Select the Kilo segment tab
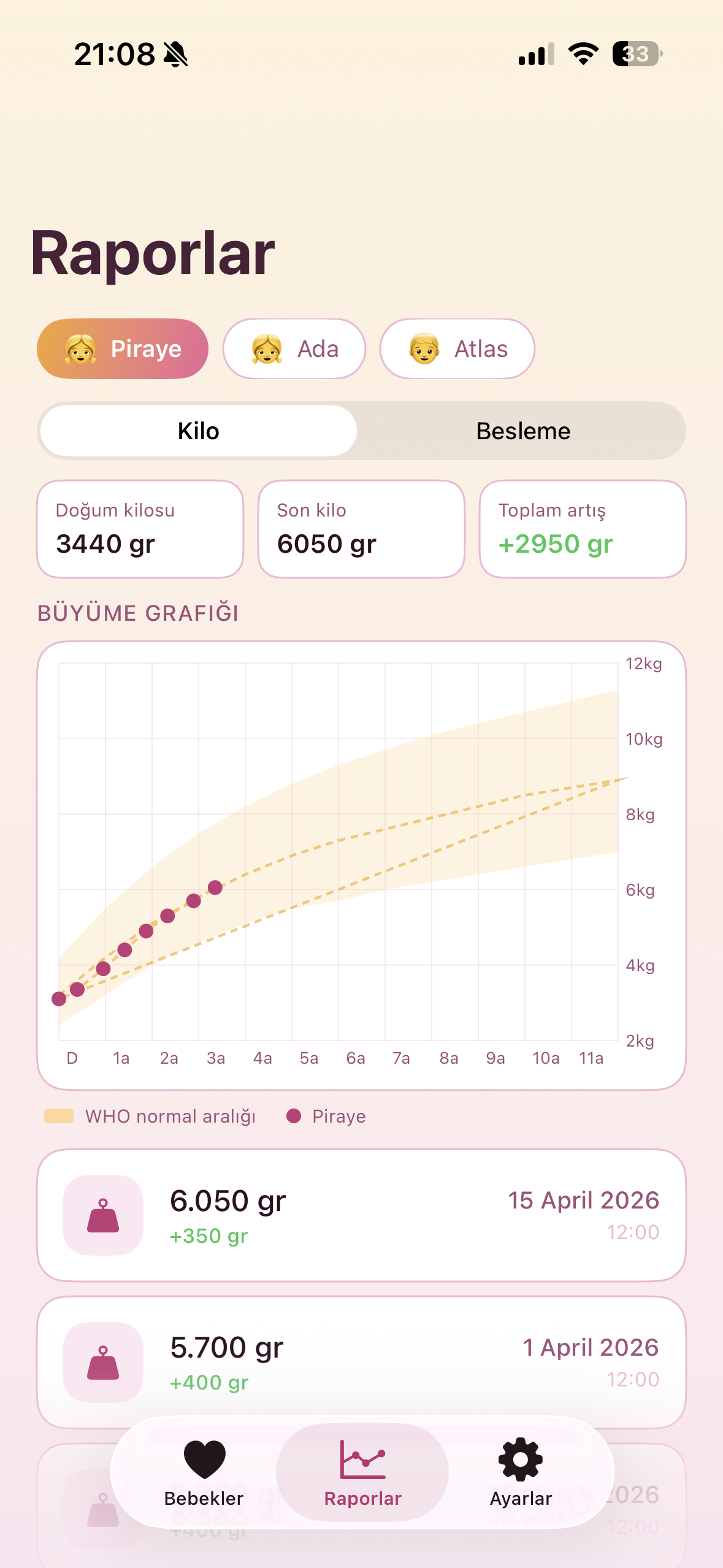The height and width of the screenshot is (1568, 723). coord(198,431)
